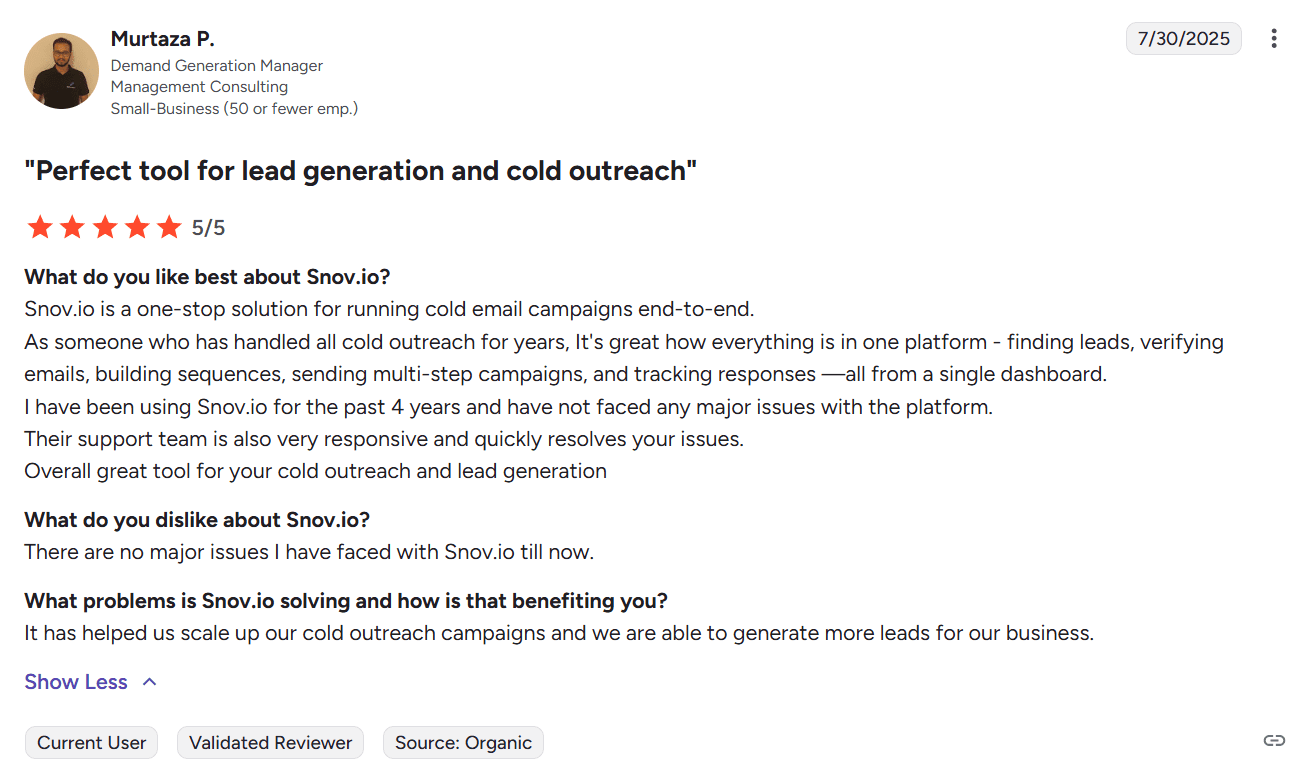Click reviewer name Murtaza P.
This screenshot has height=783, width=1316.
[x=162, y=39]
